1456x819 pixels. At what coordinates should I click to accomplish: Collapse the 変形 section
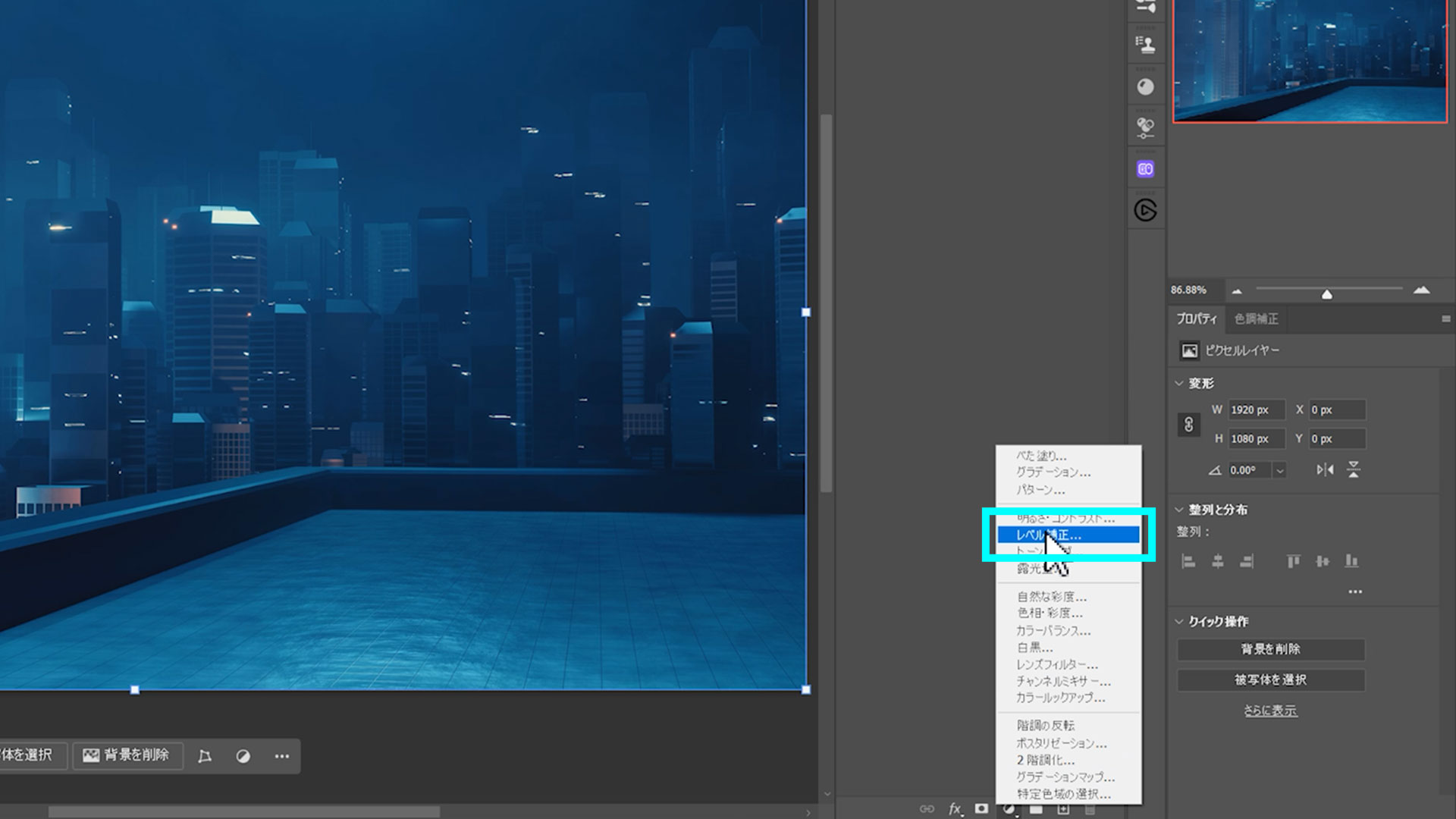pos(1179,384)
